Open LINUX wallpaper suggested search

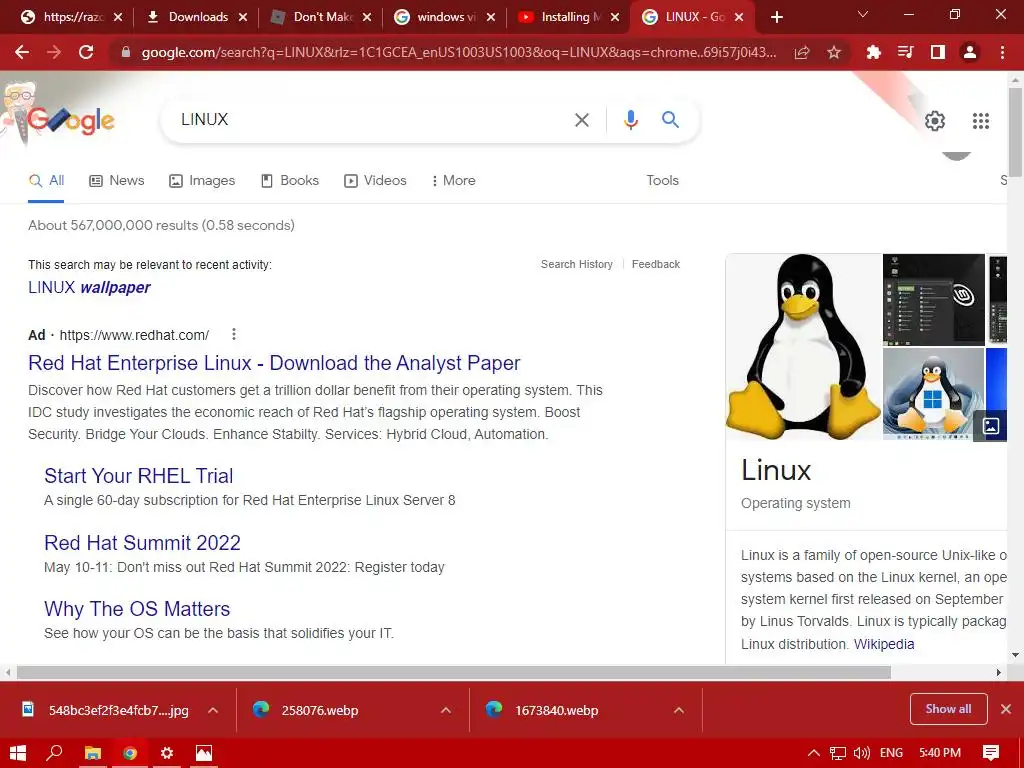(x=89, y=287)
